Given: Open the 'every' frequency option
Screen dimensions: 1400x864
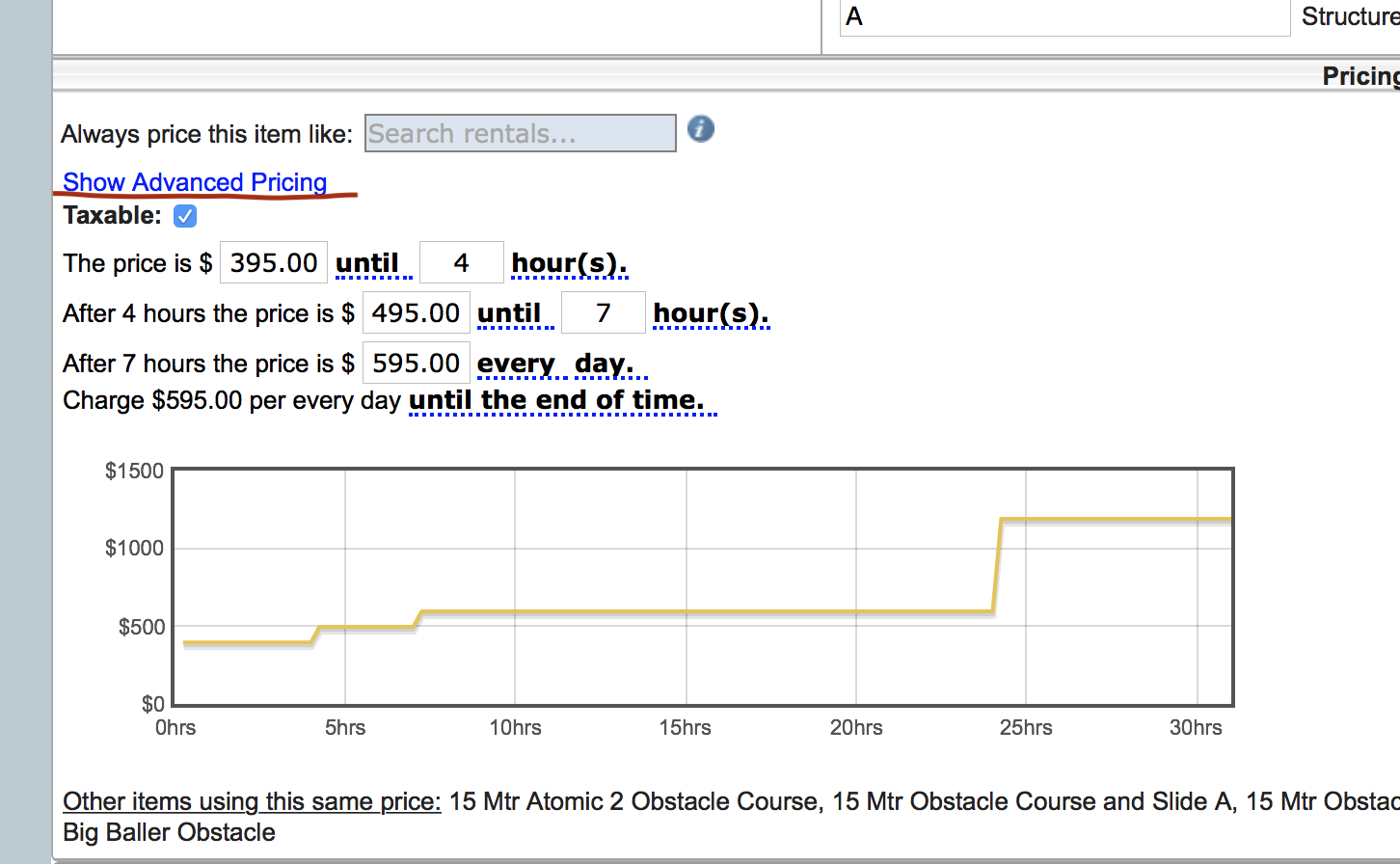Looking at the screenshot, I should 516,364.
